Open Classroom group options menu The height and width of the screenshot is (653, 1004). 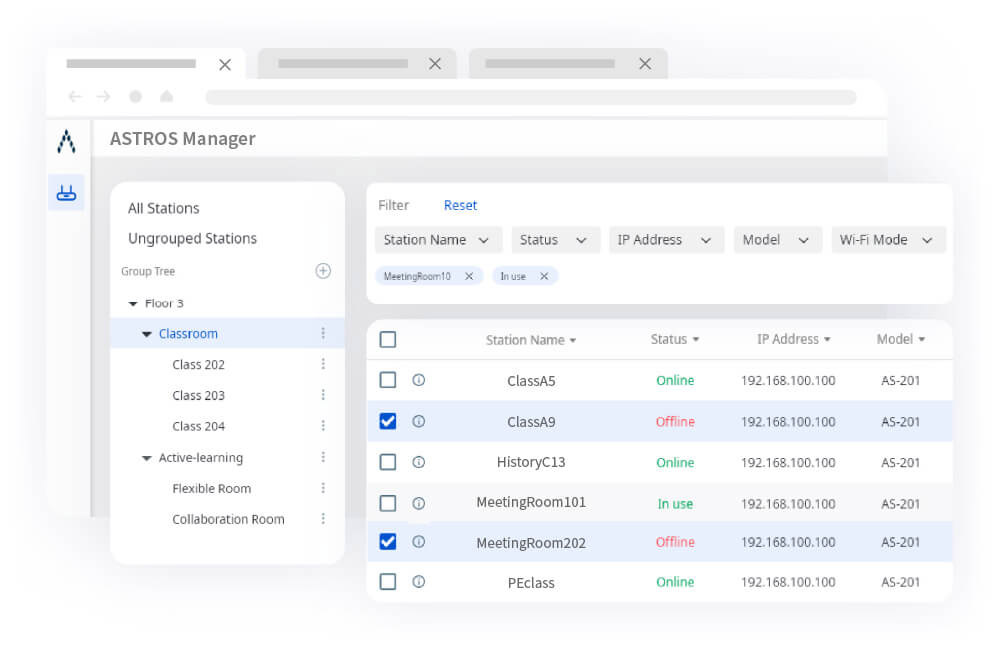[x=323, y=333]
